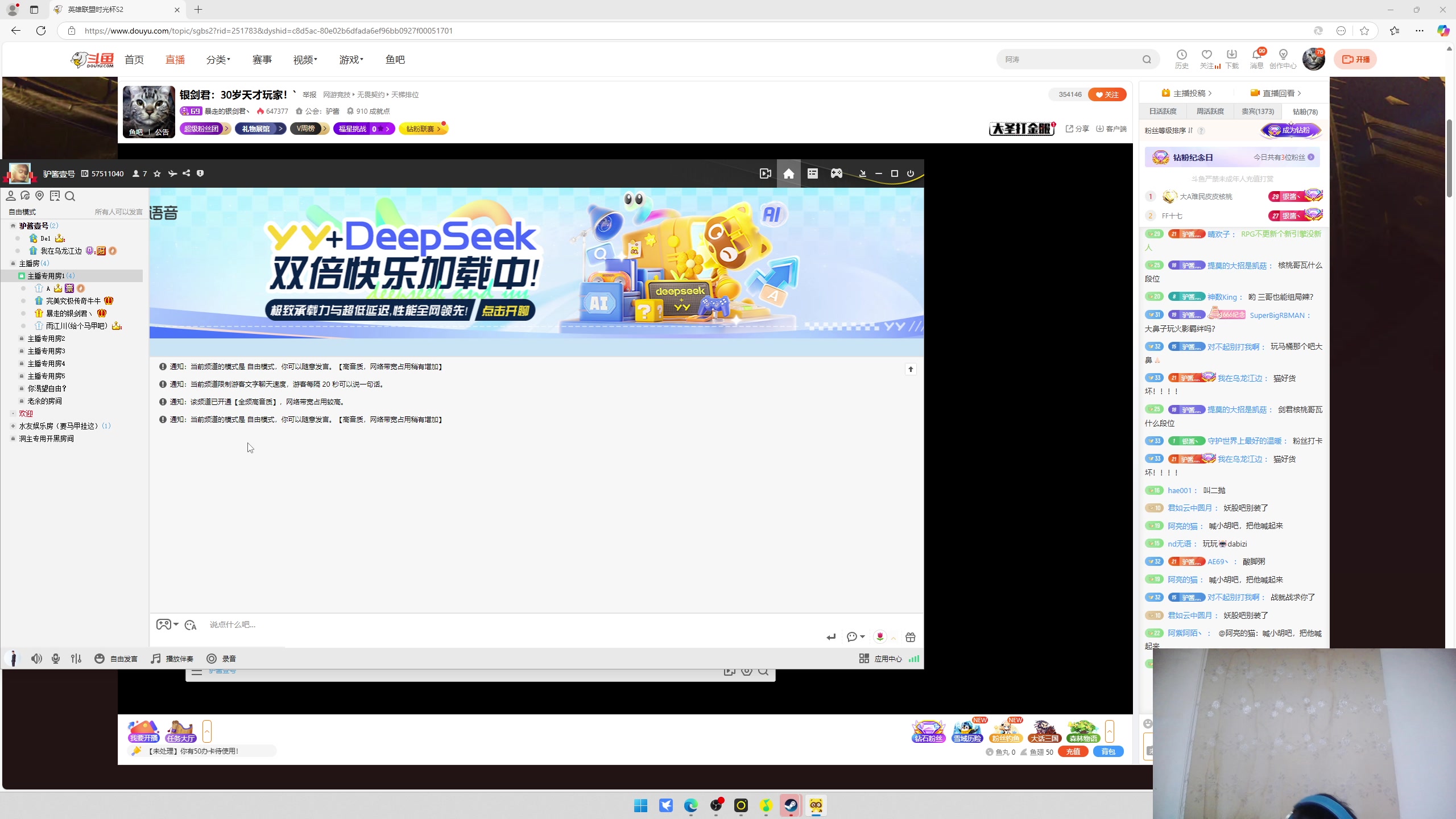
Task: Click the 点击开聊 banner button
Action: click(506, 311)
